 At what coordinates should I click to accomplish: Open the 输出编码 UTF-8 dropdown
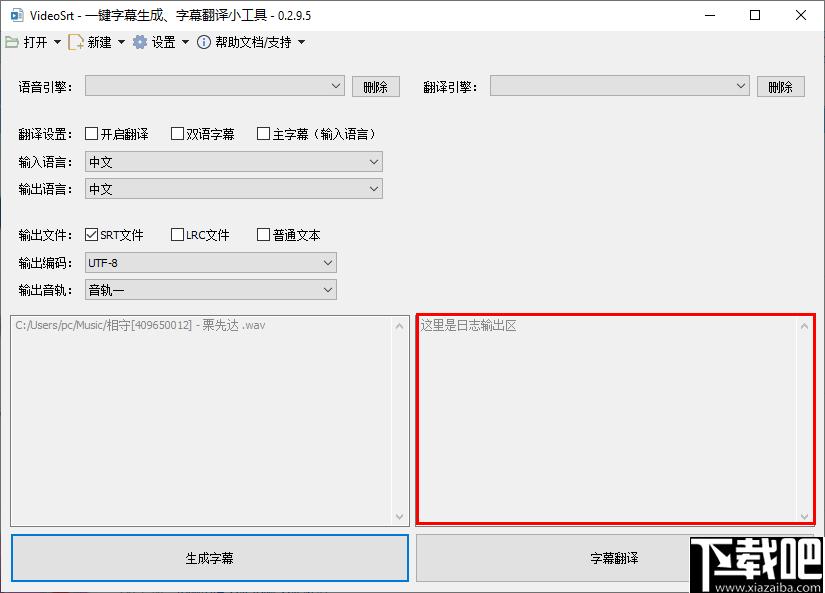[210, 263]
